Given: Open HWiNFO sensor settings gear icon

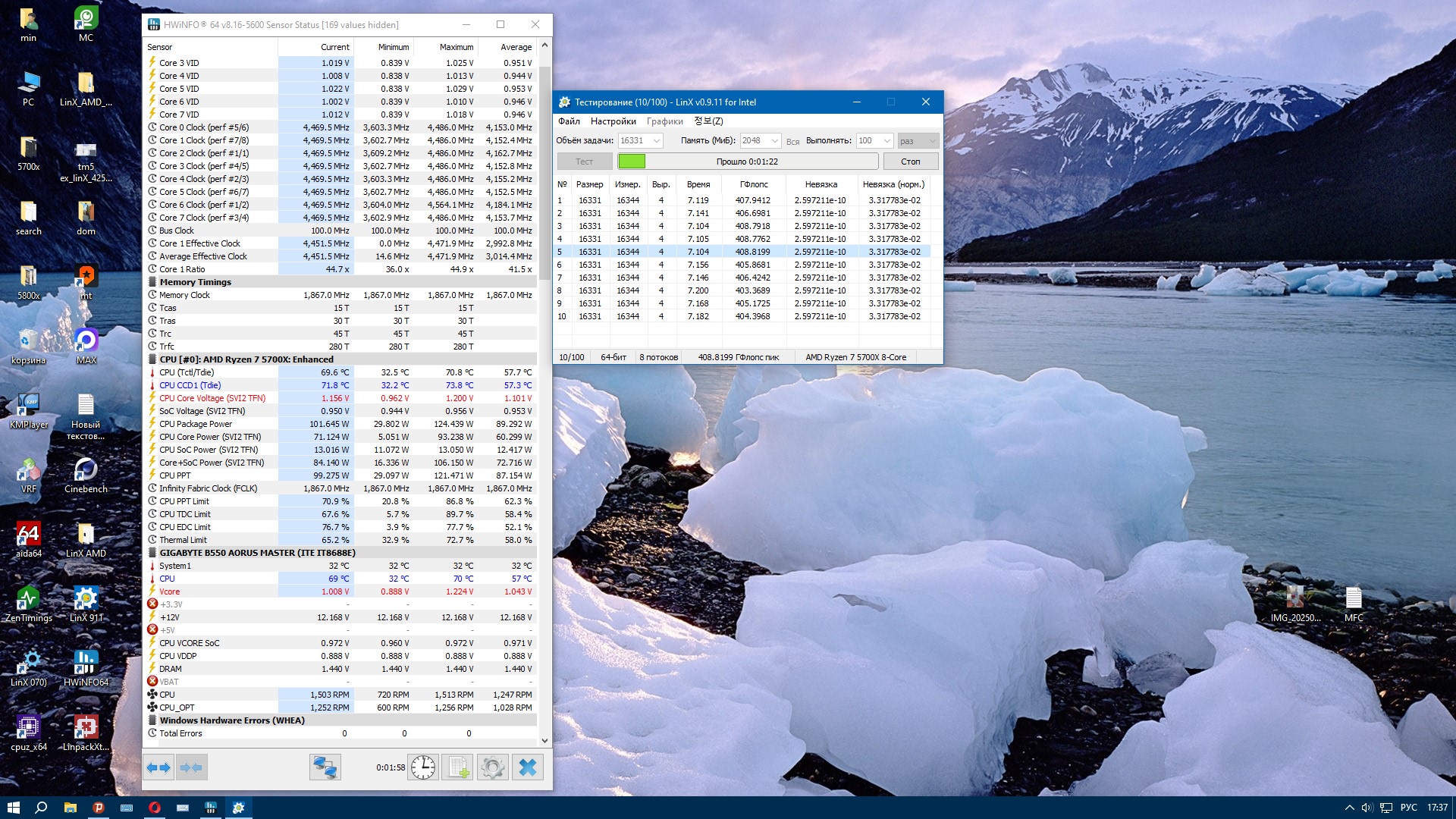Looking at the screenshot, I should 492,768.
